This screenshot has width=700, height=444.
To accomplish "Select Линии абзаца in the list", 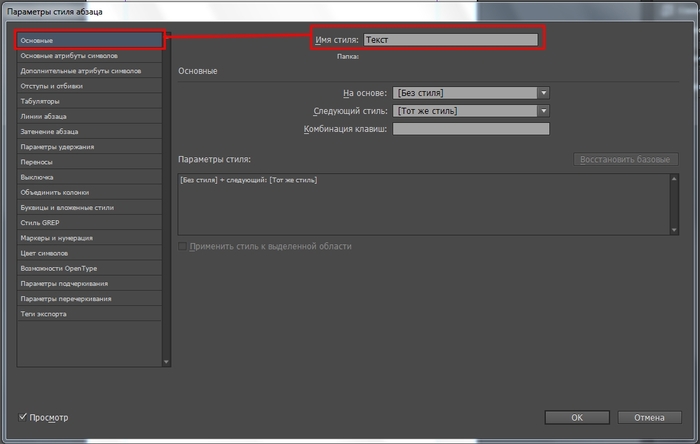I will (x=89, y=116).
